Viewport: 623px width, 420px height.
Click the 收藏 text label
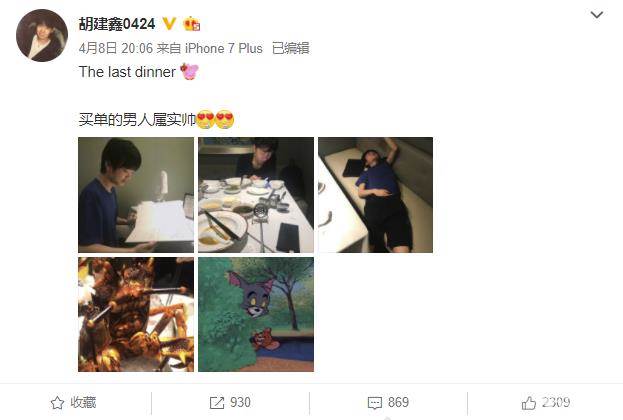pos(83,403)
